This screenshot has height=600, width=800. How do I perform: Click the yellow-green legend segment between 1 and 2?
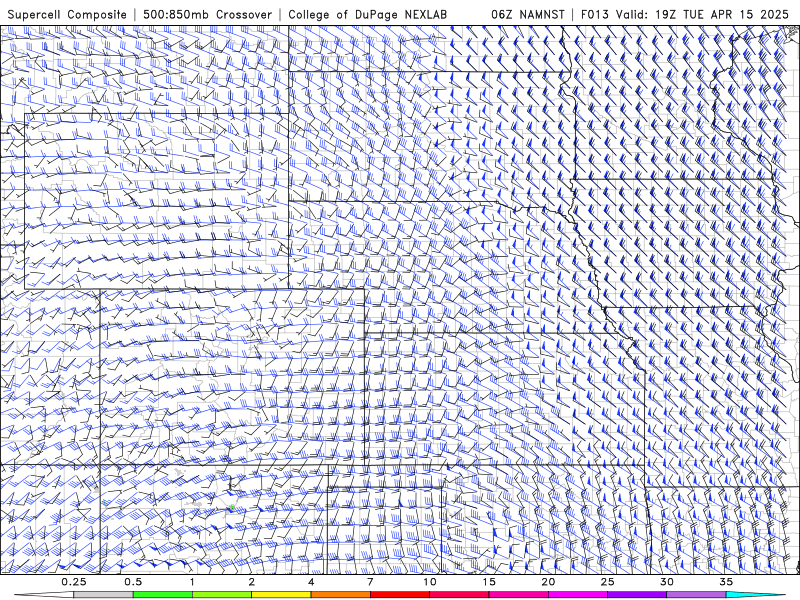pos(222,595)
